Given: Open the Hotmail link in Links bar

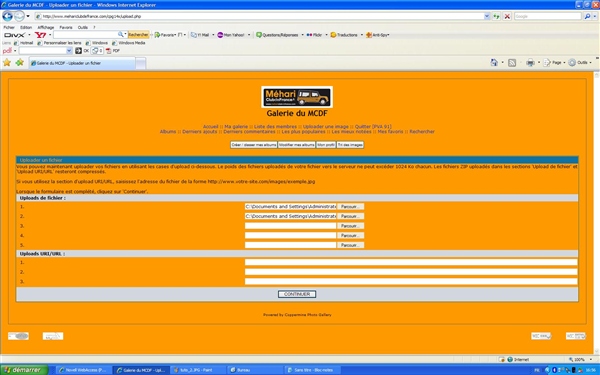Looking at the screenshot, I should pos(23,43).
